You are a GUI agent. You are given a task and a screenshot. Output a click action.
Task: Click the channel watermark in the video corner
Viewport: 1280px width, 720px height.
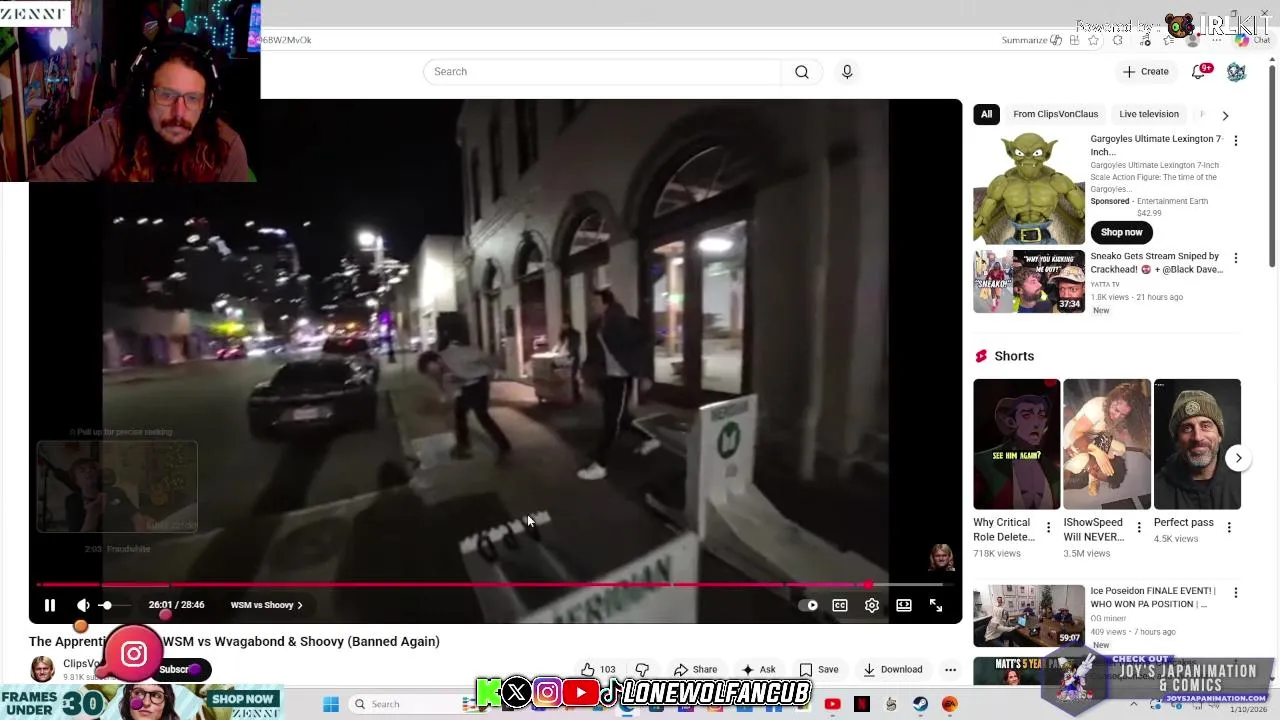pyautogui.click(x=941, y=557)
